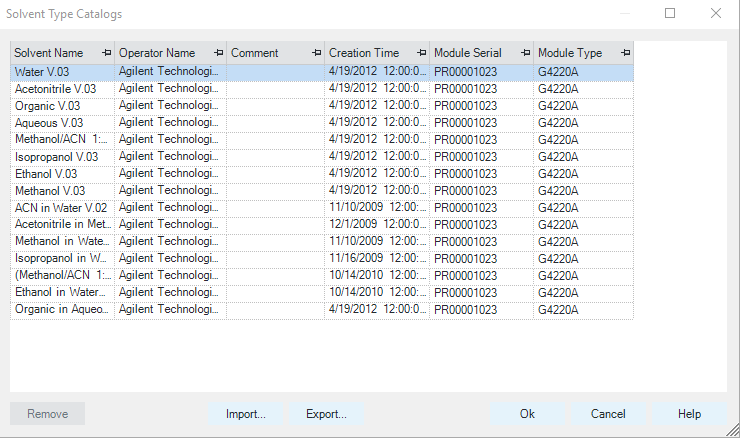Screen dimensions: 741x439
Task: Open Help for solvent catalogs
Action: [x=689, y=414]
